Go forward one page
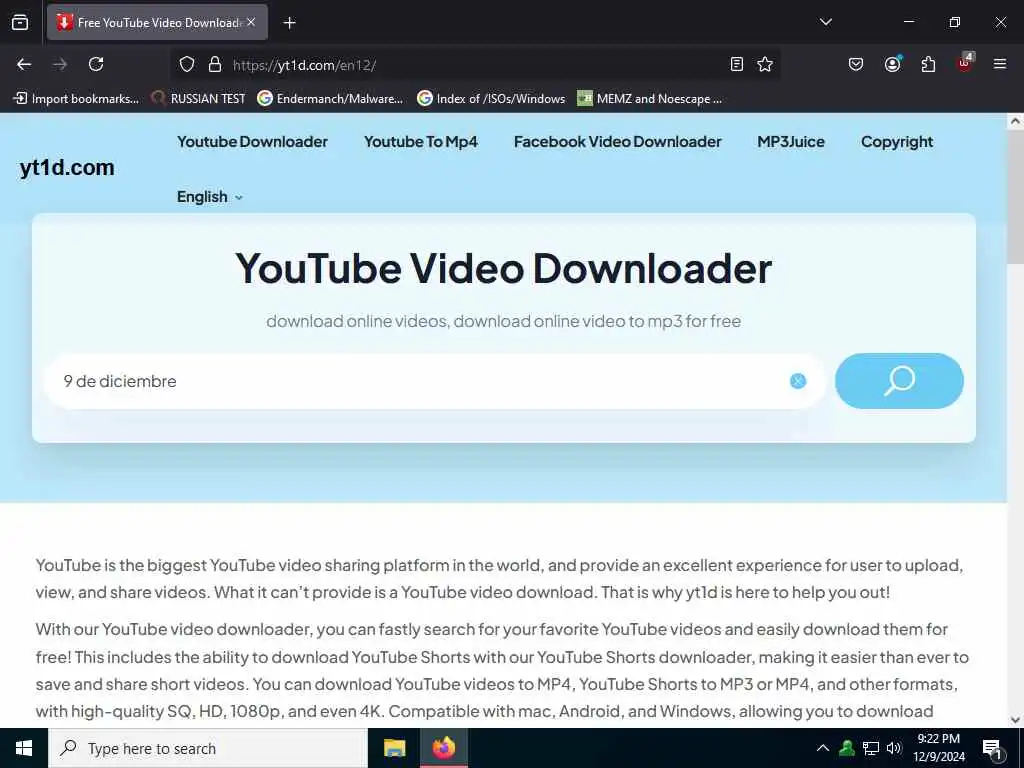 point(60,64)
